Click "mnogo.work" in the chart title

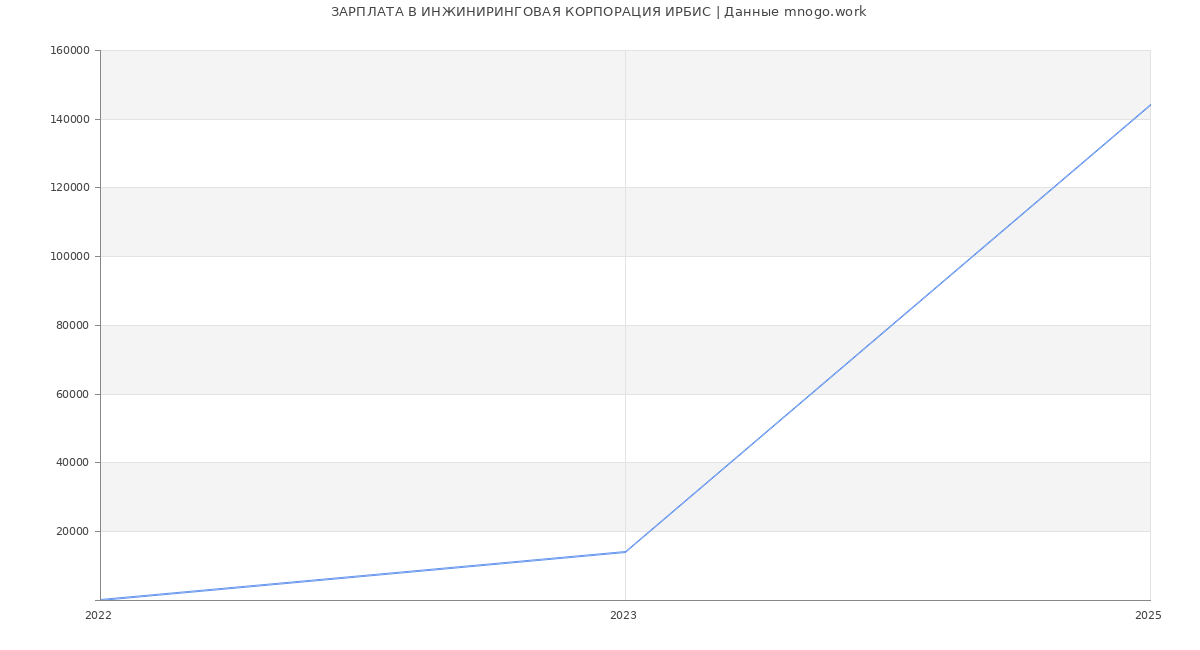pos(825,12)
